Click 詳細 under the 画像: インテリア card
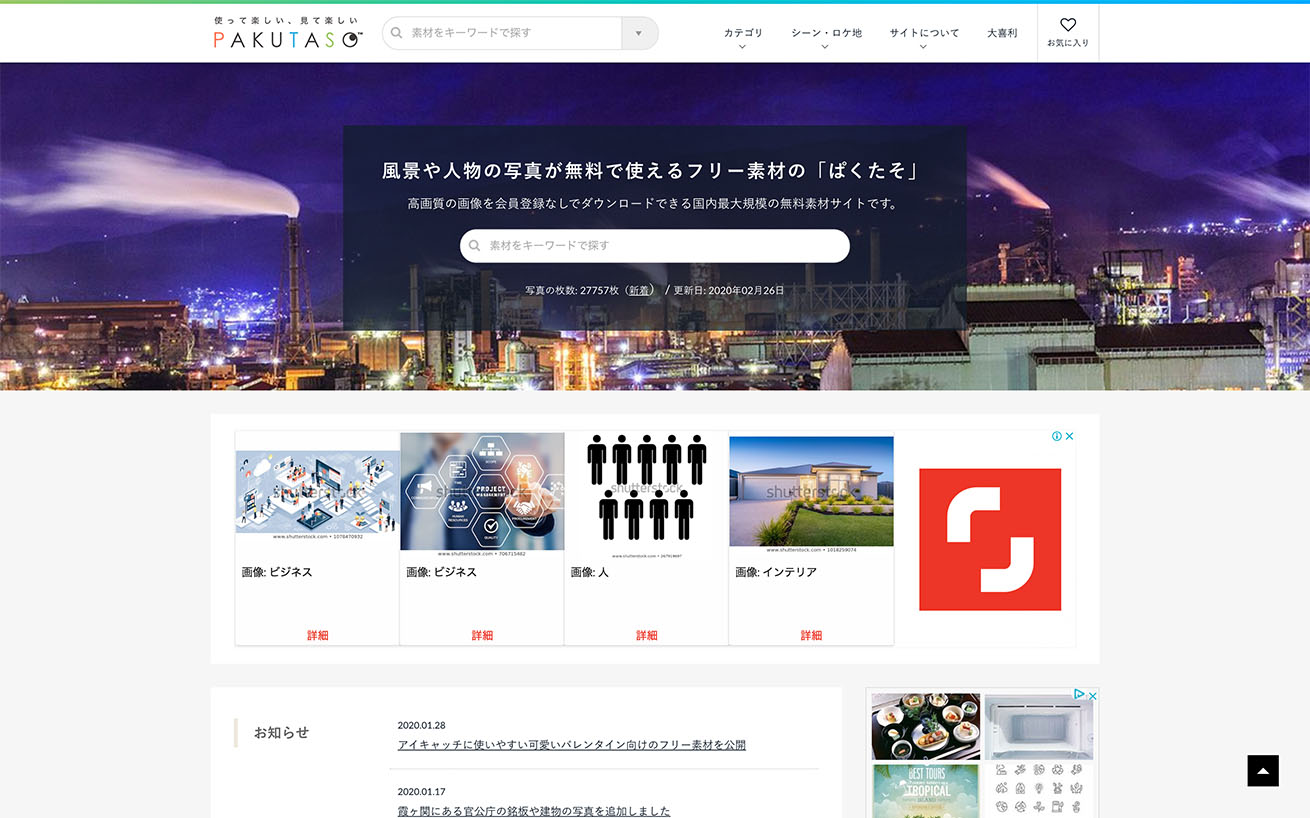 [811, 635]
